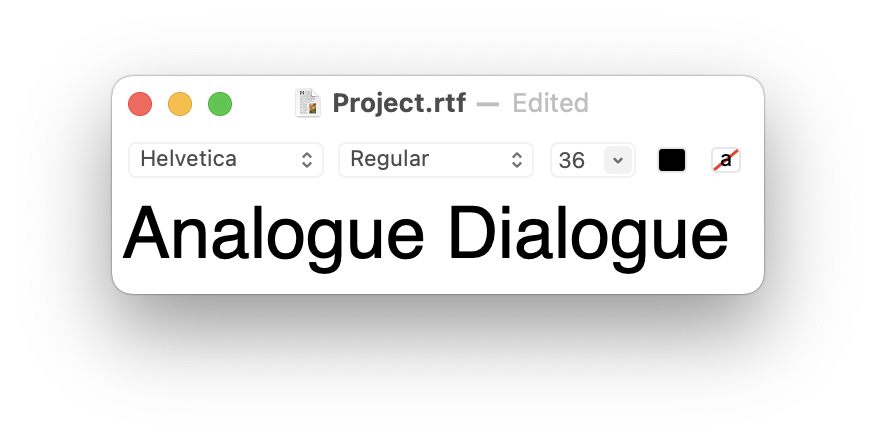The width and height of the screenshot is (876, 442).
Task: Open the text background color button
Action: [x=726, y=160]
